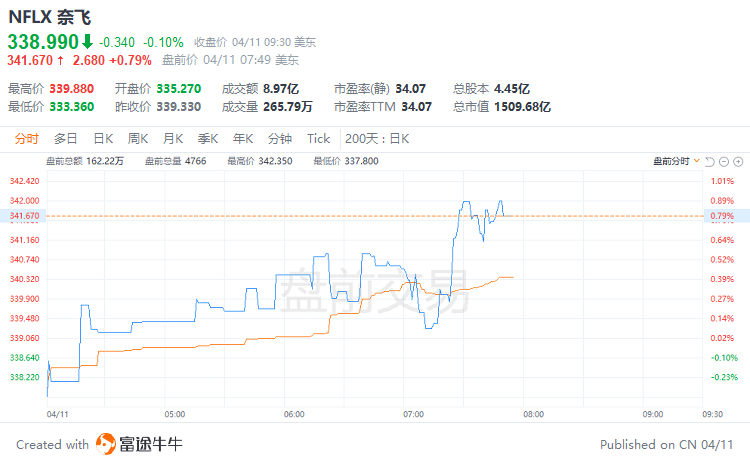Zoom out the chart with minus icon

pos(724,161)
